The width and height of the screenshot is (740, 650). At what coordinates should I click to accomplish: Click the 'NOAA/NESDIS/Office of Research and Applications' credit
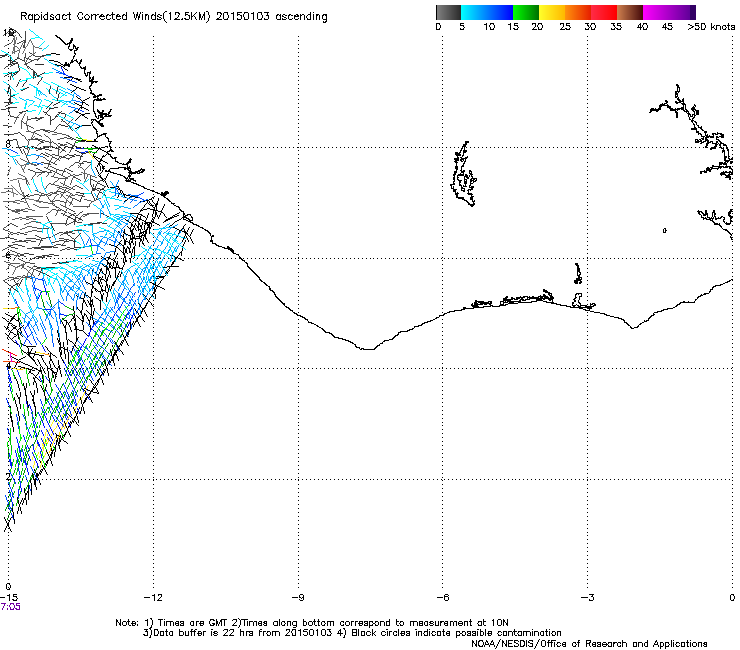tap(589, 644)
